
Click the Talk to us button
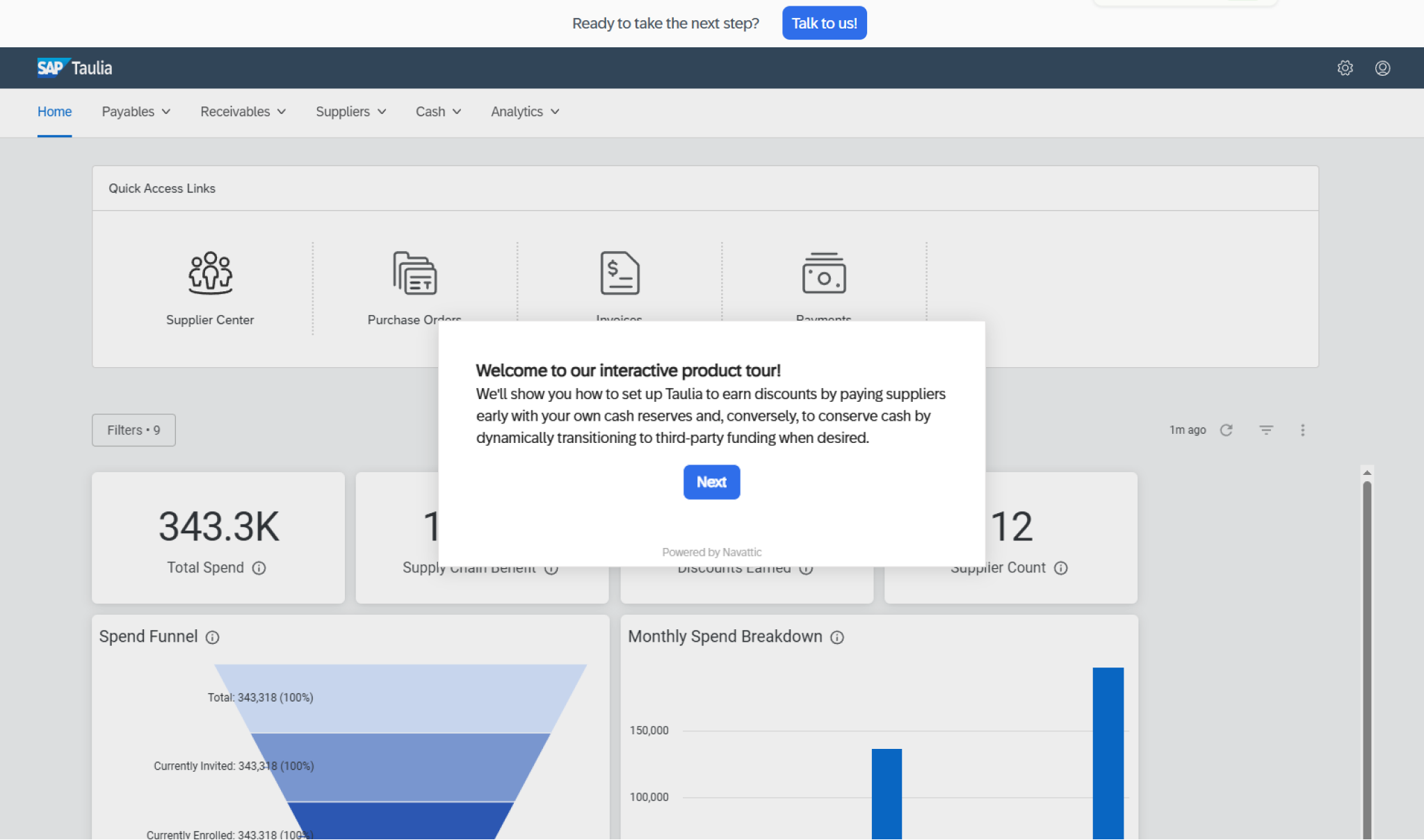824,23
